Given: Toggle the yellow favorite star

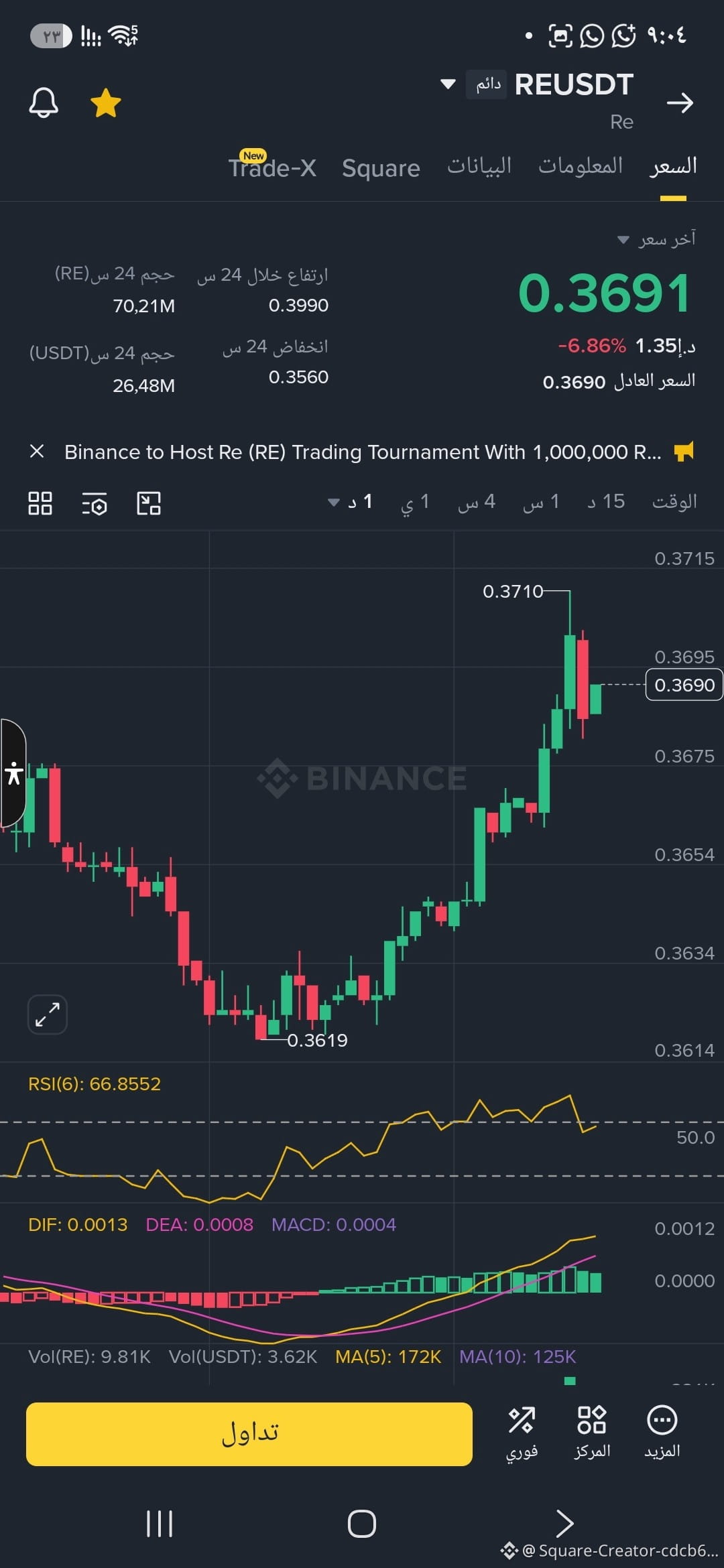Looking at the screenshot, I should click(x=106, y=103).
